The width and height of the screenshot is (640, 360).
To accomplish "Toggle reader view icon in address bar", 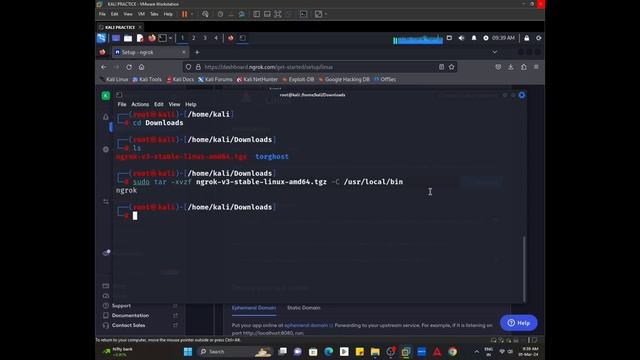I will coord(441,67).
